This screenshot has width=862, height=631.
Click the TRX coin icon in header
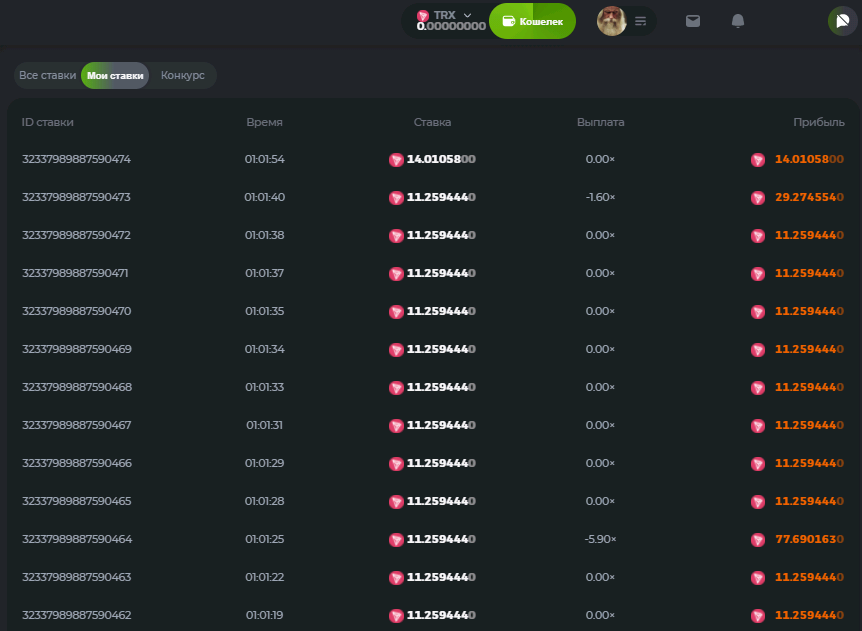pyautogui.click(x=423, y=15)
